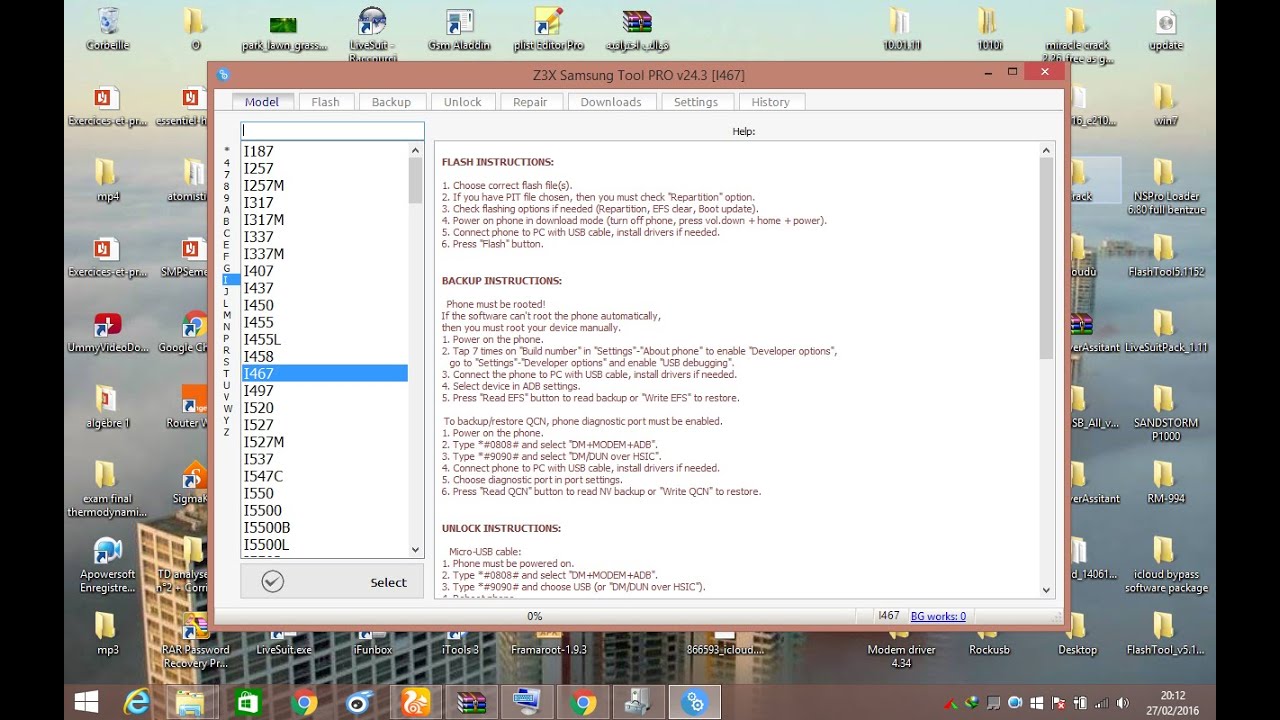1280x720 pixels.
Task: Open the update file on desktop
Action: [x=1165, y=30]
